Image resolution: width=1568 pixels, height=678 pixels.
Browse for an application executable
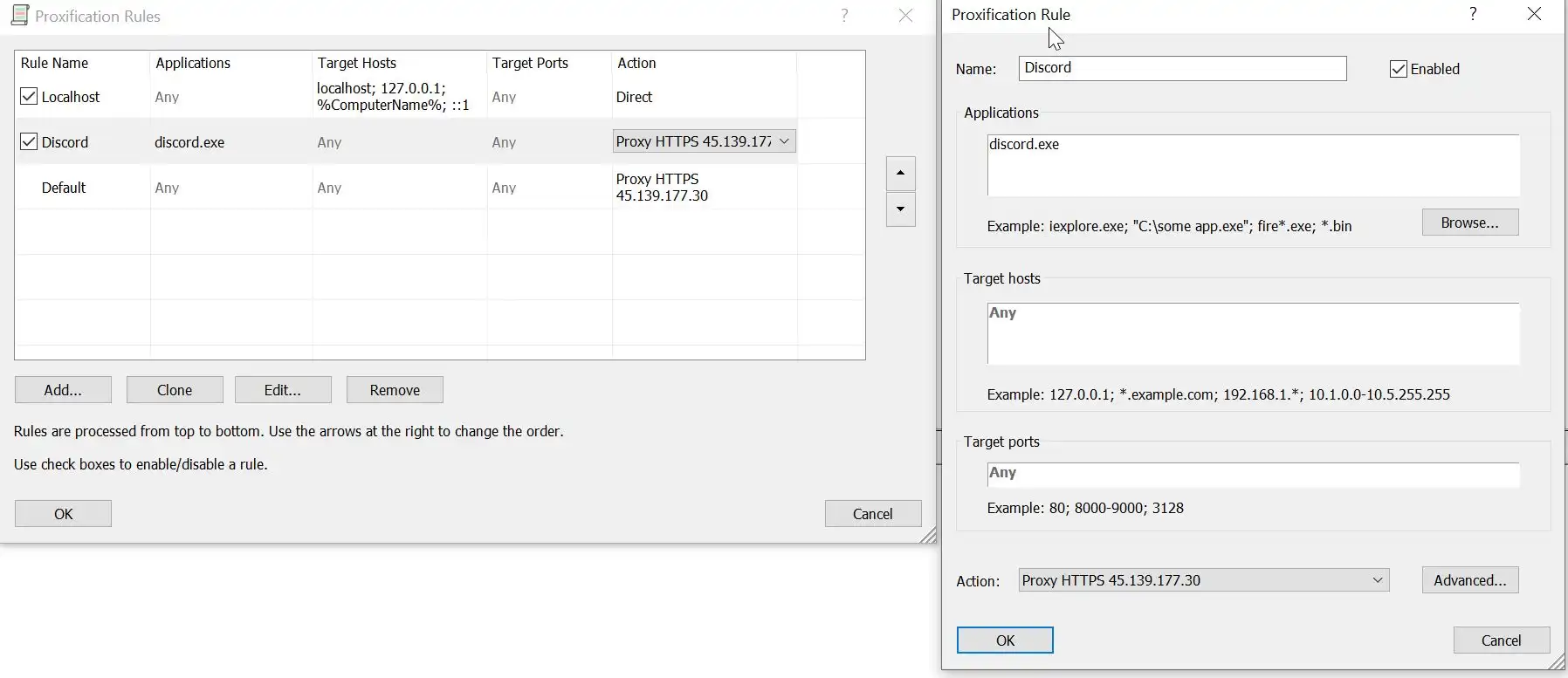tap(1470, 223)
